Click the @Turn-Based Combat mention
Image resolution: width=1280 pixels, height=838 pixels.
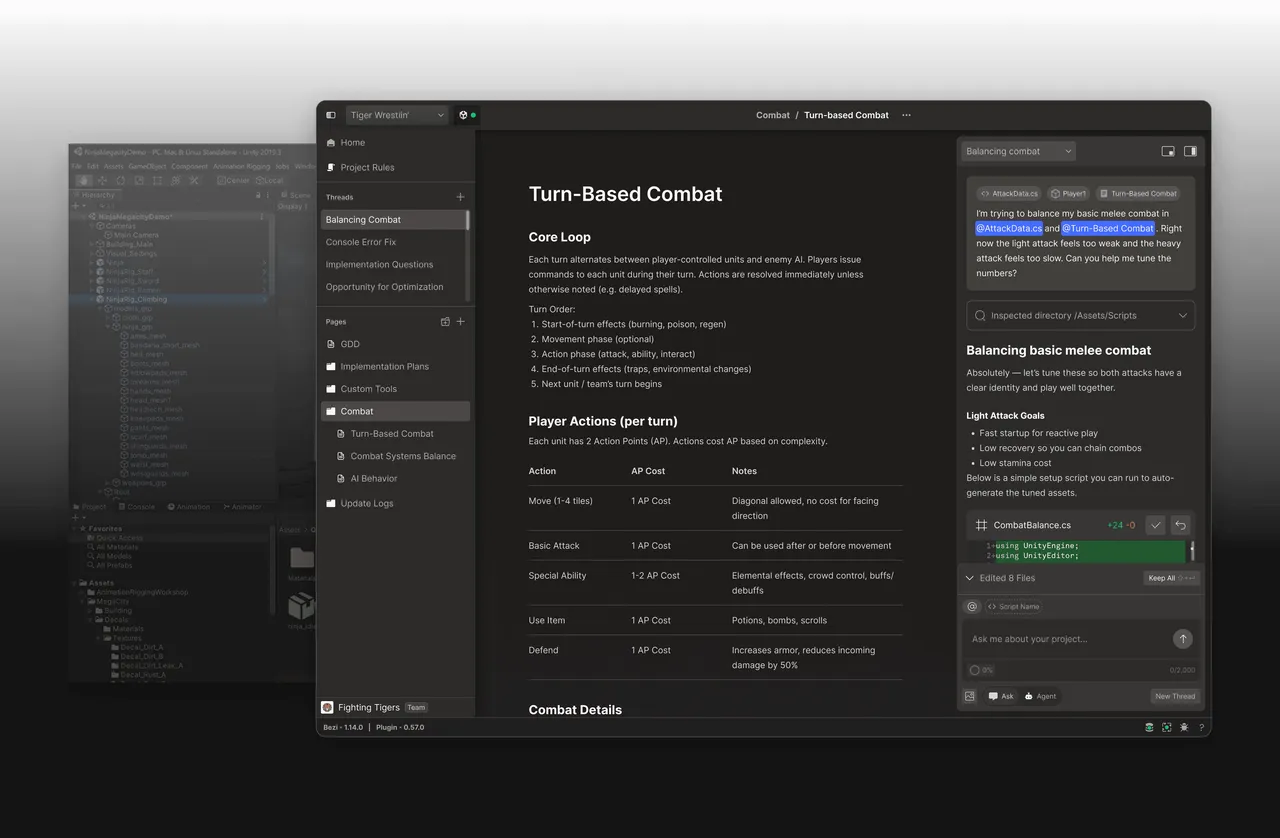1107,228
